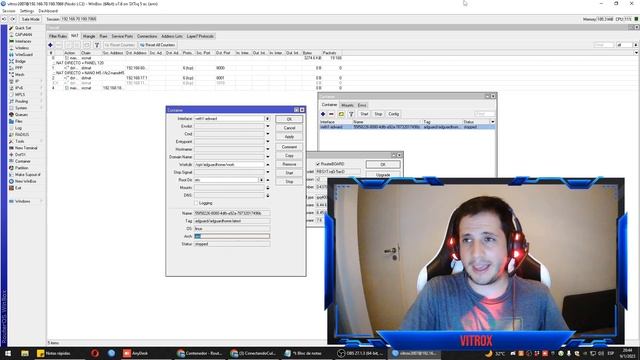Expand the Envlist field arrow
The width and height of the screenshot is (640, 360).
pos(268,126)
